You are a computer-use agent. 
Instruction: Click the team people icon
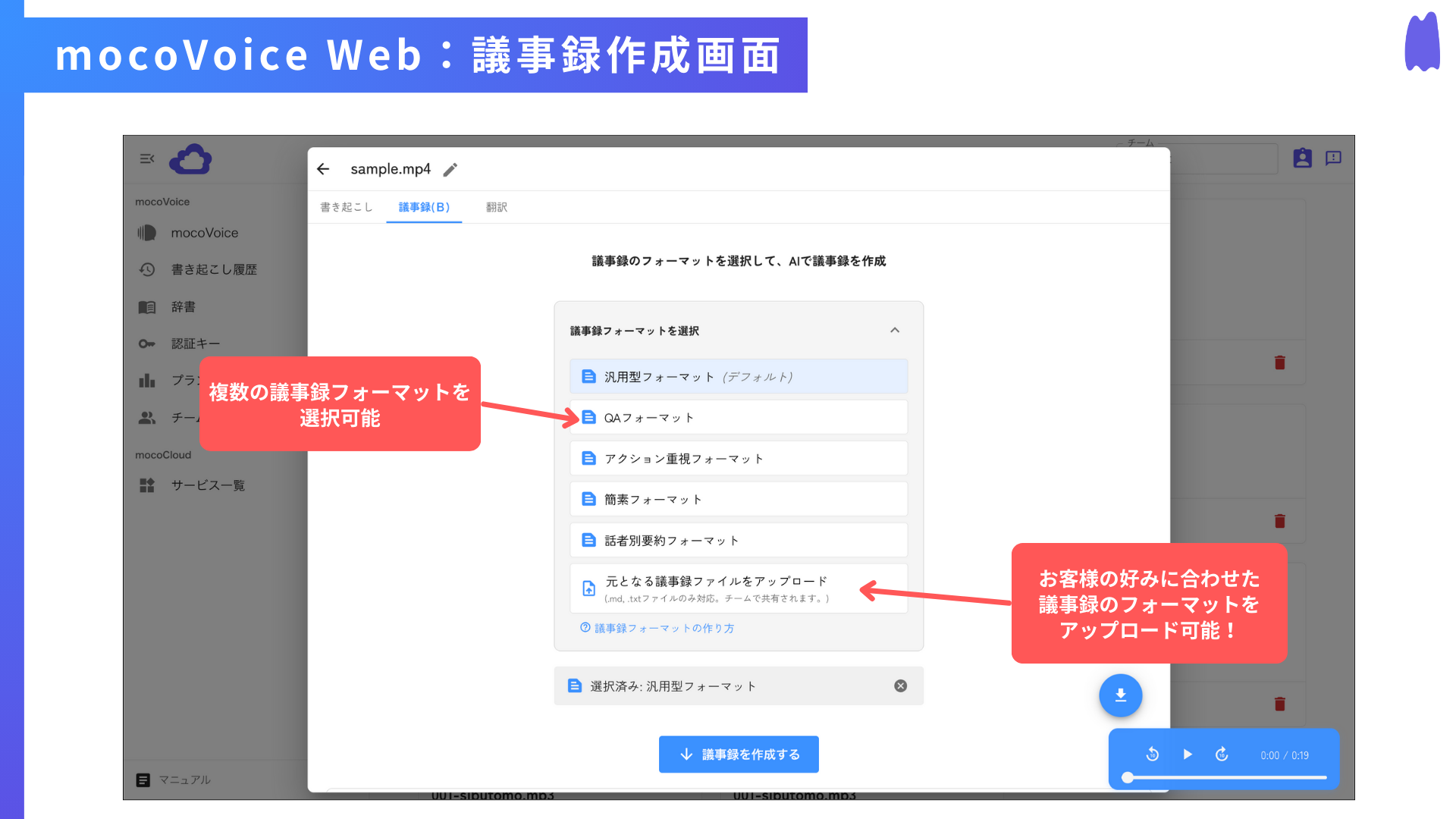click(x=147, y=417)
